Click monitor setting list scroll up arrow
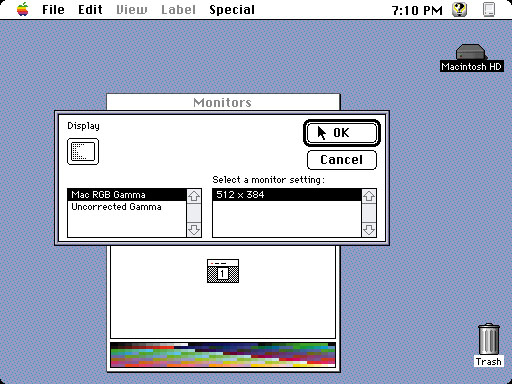 coord(369,196)
